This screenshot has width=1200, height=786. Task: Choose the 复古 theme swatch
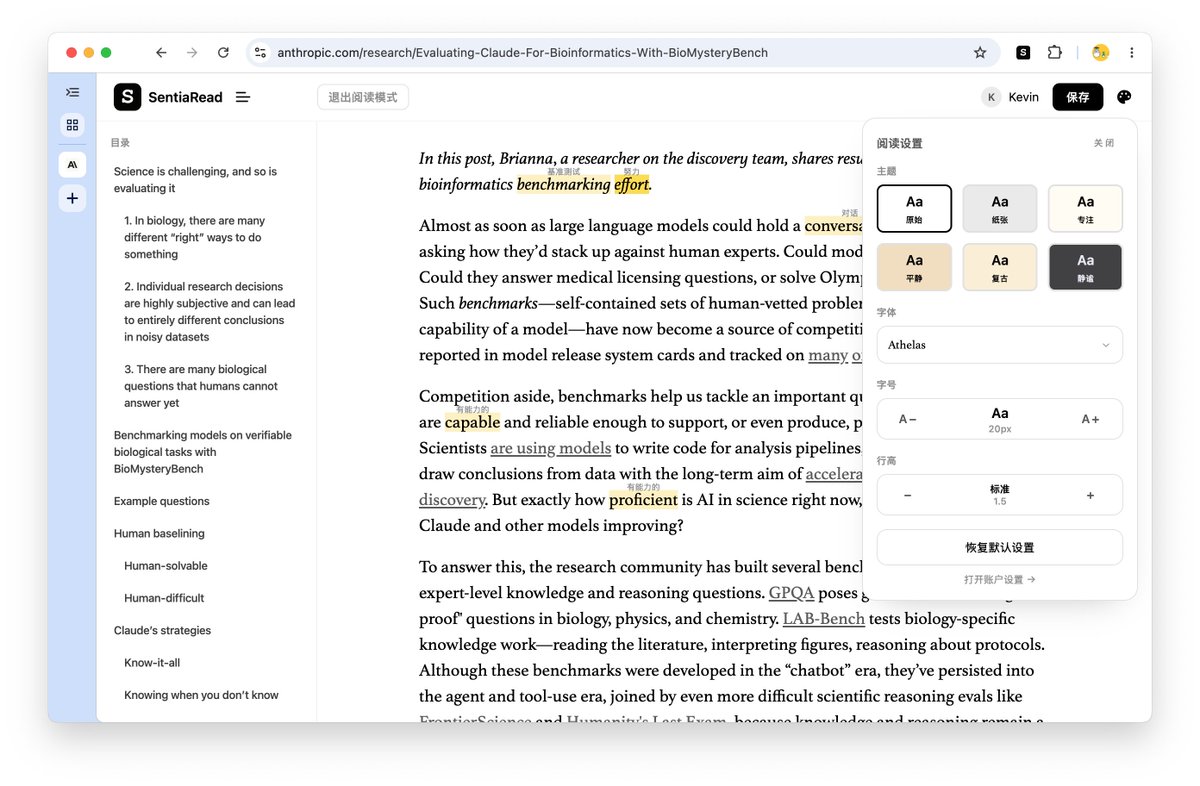click(1000, 267)
